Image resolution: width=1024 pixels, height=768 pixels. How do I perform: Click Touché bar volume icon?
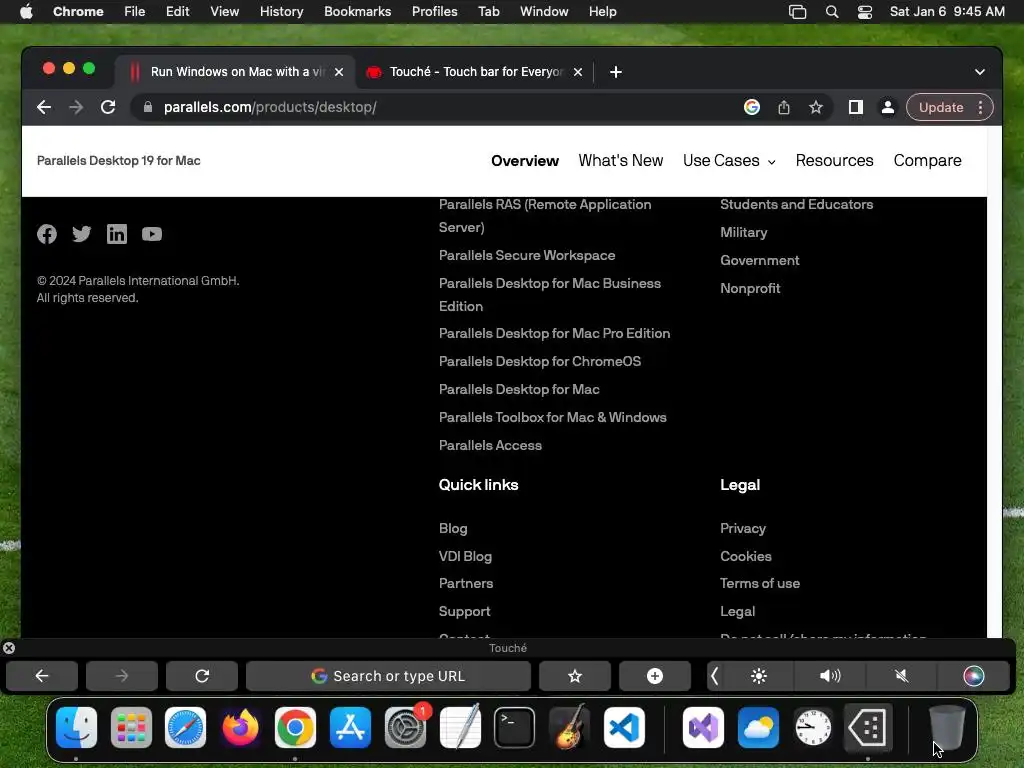830,676
